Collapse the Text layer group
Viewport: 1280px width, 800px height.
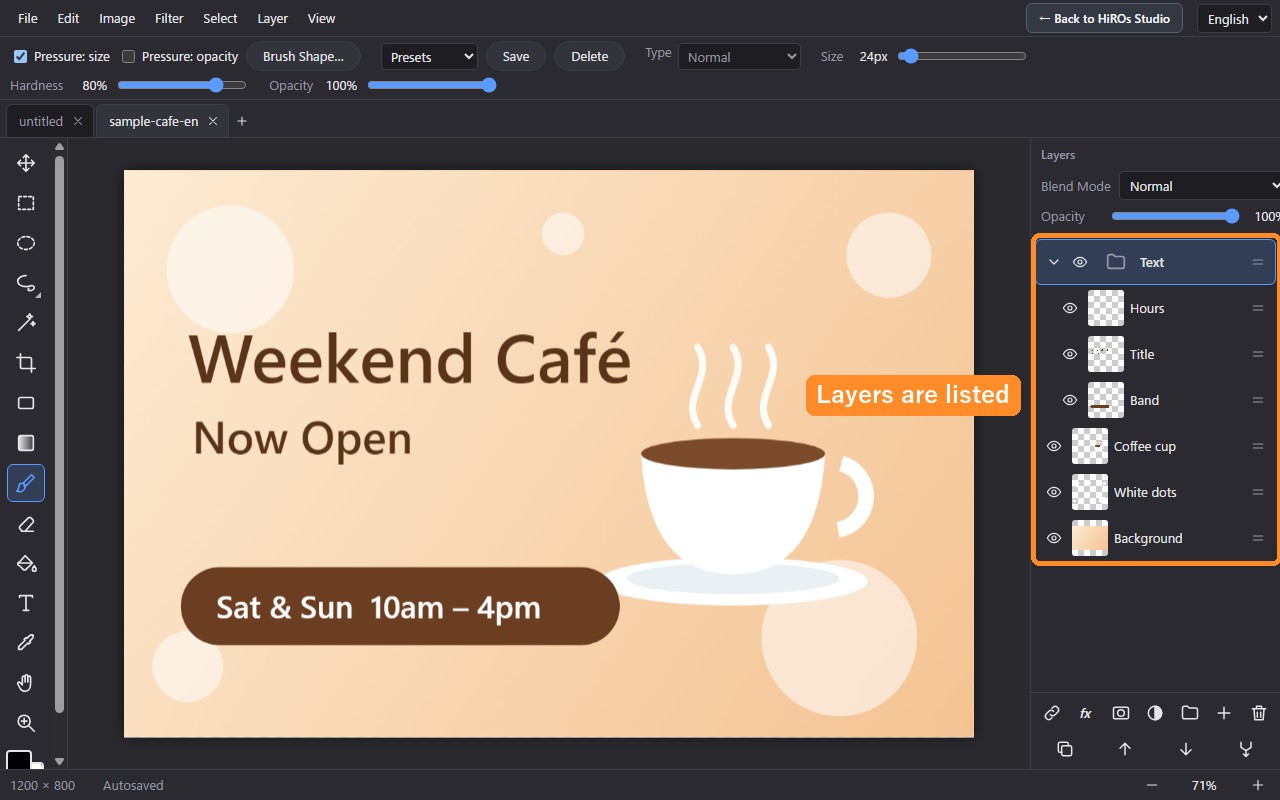tap(1053, 262)
